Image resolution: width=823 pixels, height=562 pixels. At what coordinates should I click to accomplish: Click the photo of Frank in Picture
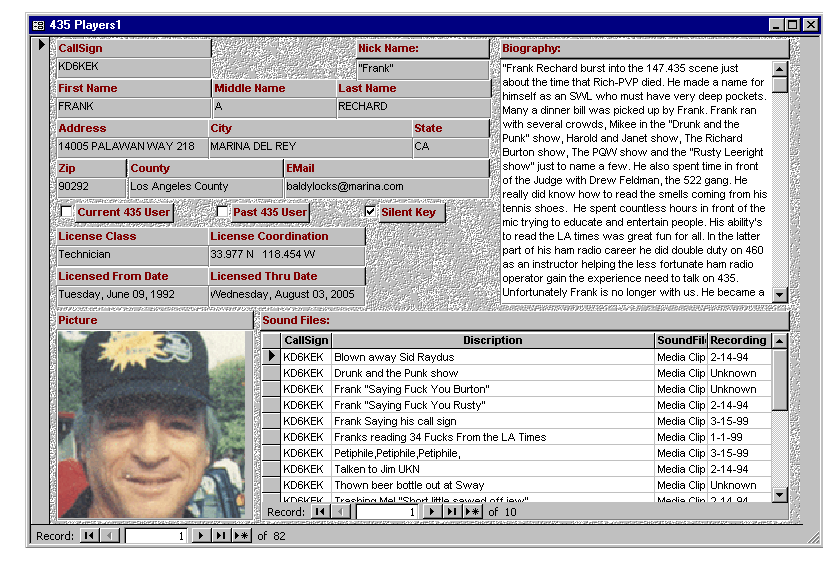(x=151, y=424)
